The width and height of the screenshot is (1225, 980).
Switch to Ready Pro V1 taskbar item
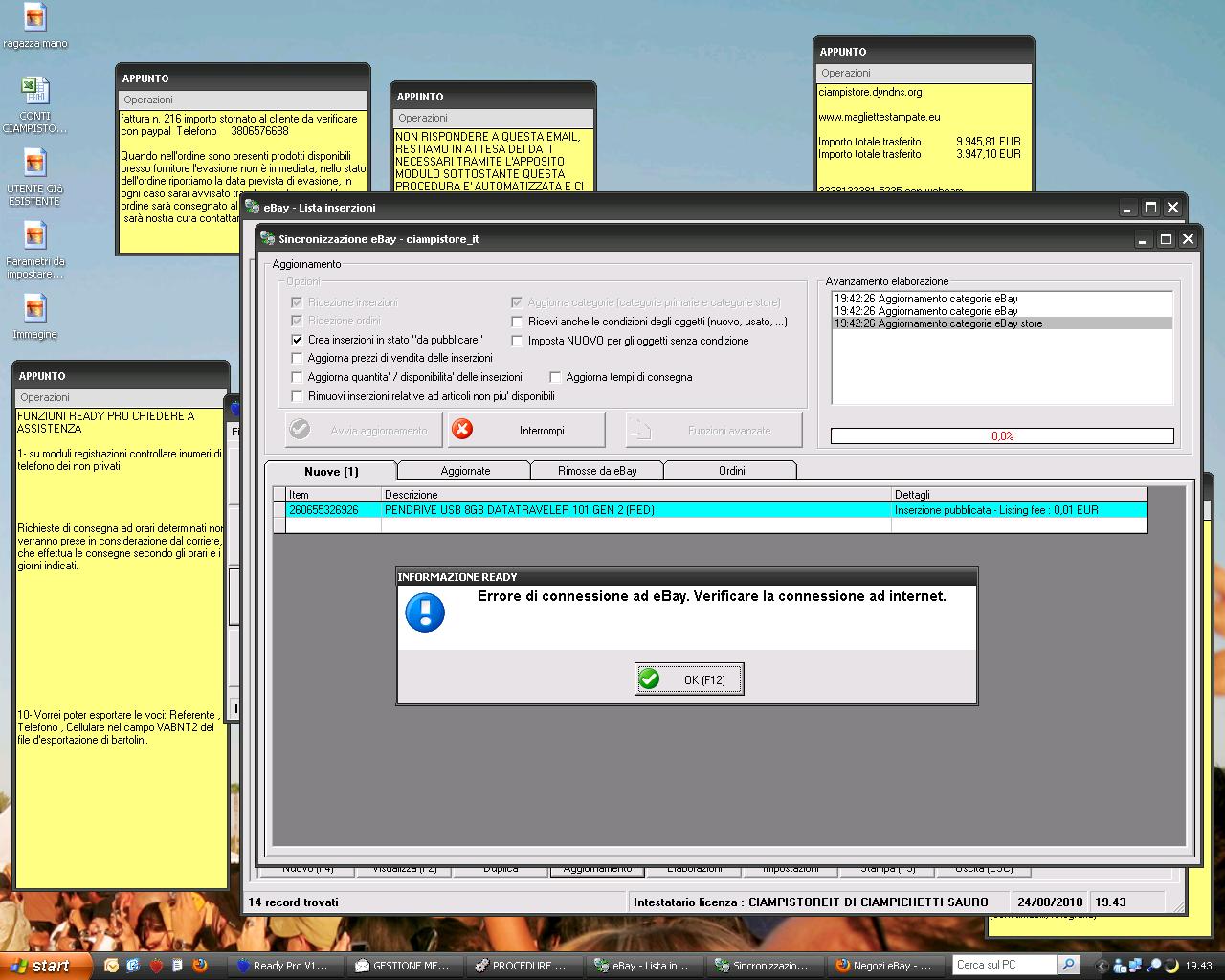(x=284, y=966)
